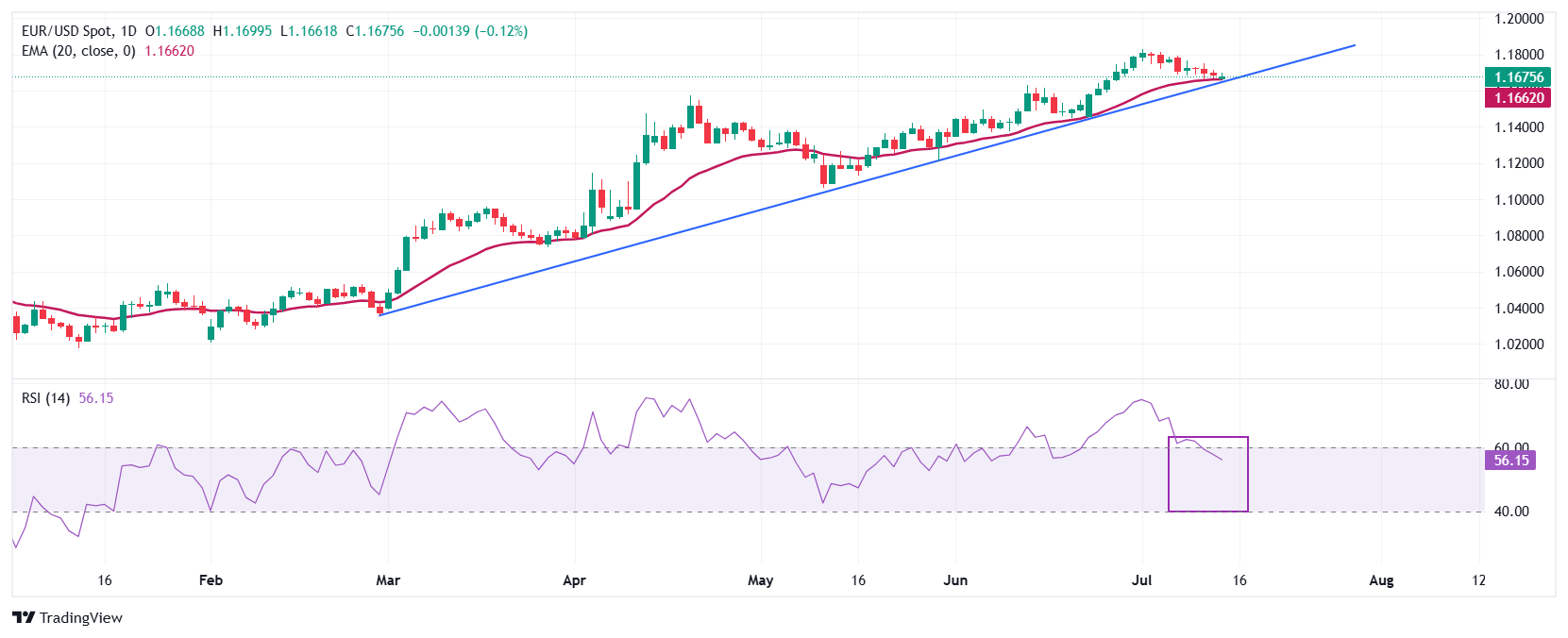Click the Feb label on the time axis
The image size is (1568, 638).
[211, 580]
